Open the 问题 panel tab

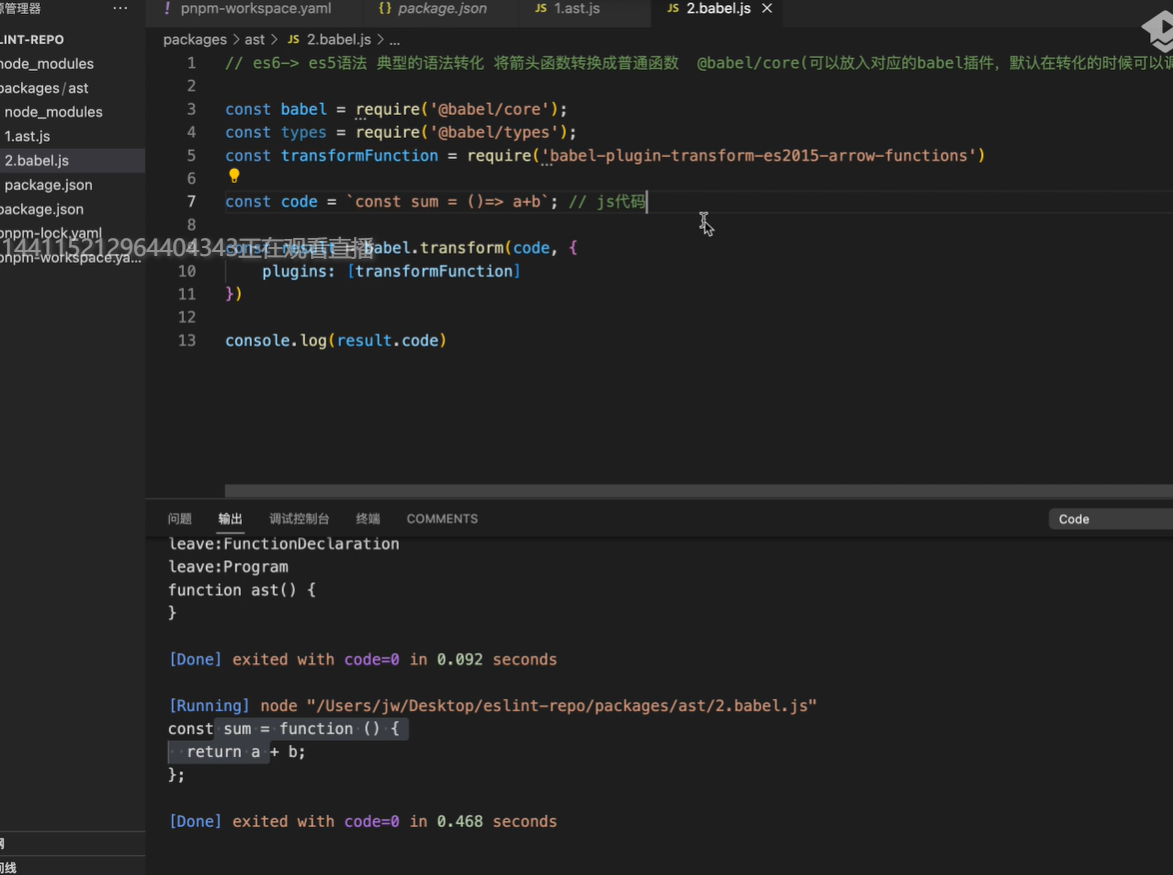[180, 519]
